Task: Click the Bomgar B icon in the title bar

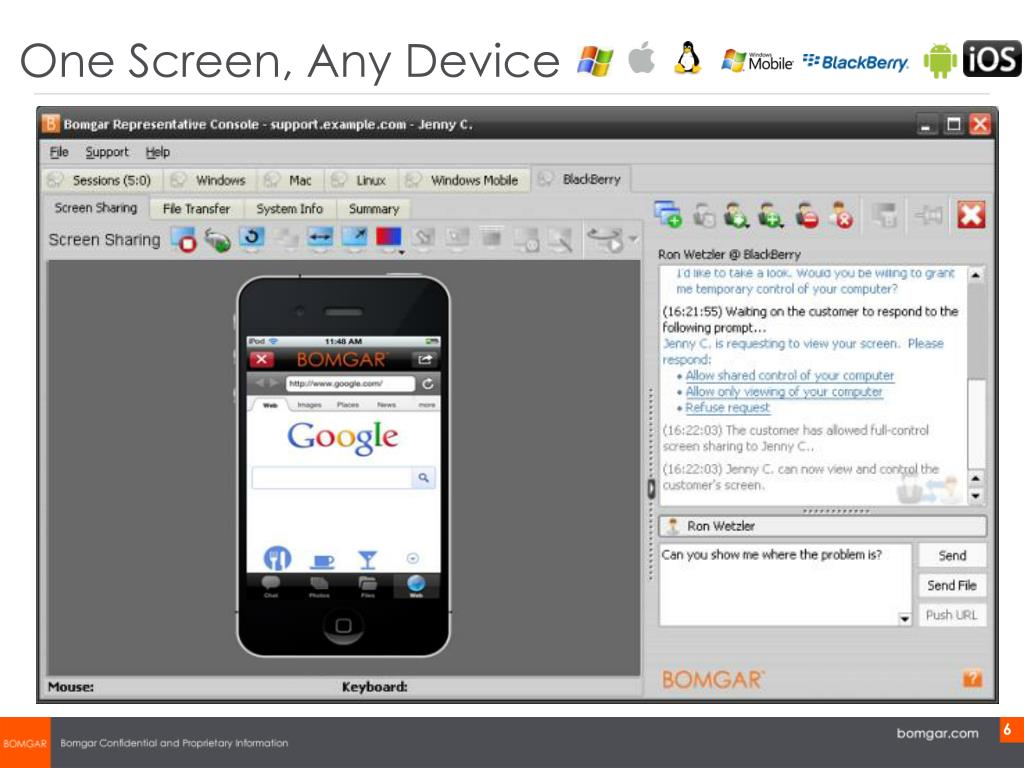Action: (x=50, y=123)
